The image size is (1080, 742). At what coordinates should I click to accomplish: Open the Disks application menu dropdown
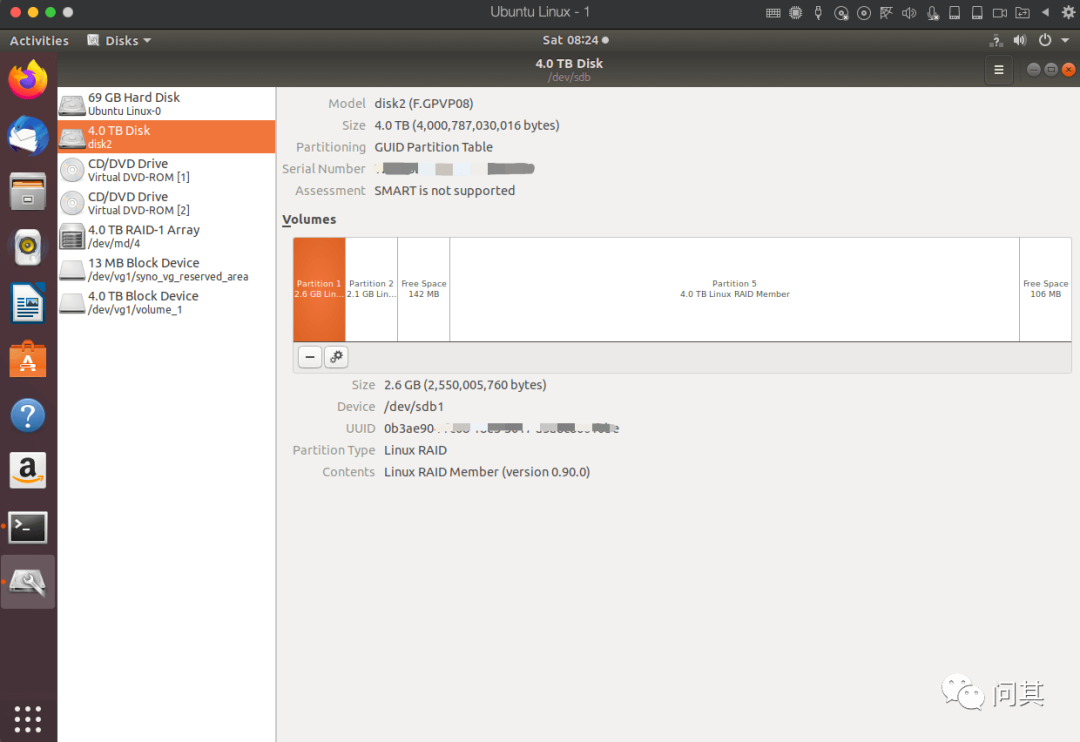tap(119, 41)
